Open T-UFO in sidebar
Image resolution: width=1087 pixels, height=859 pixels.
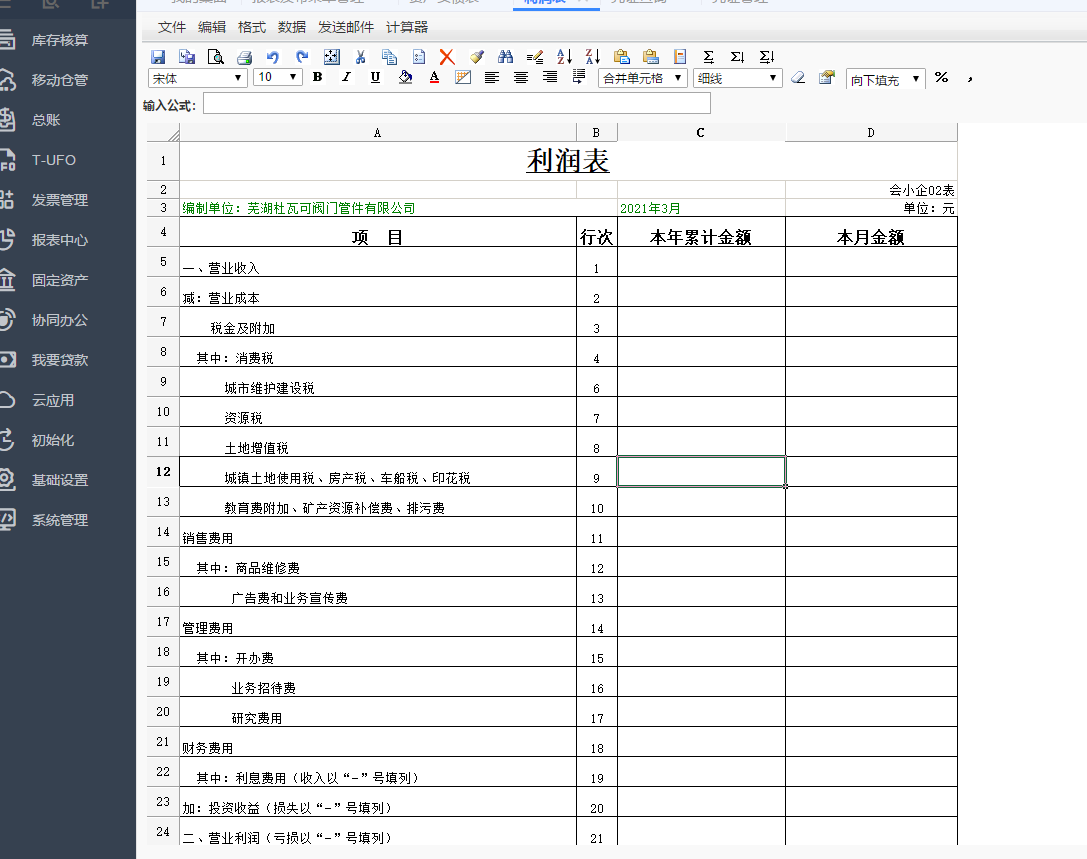click(53, 160)
